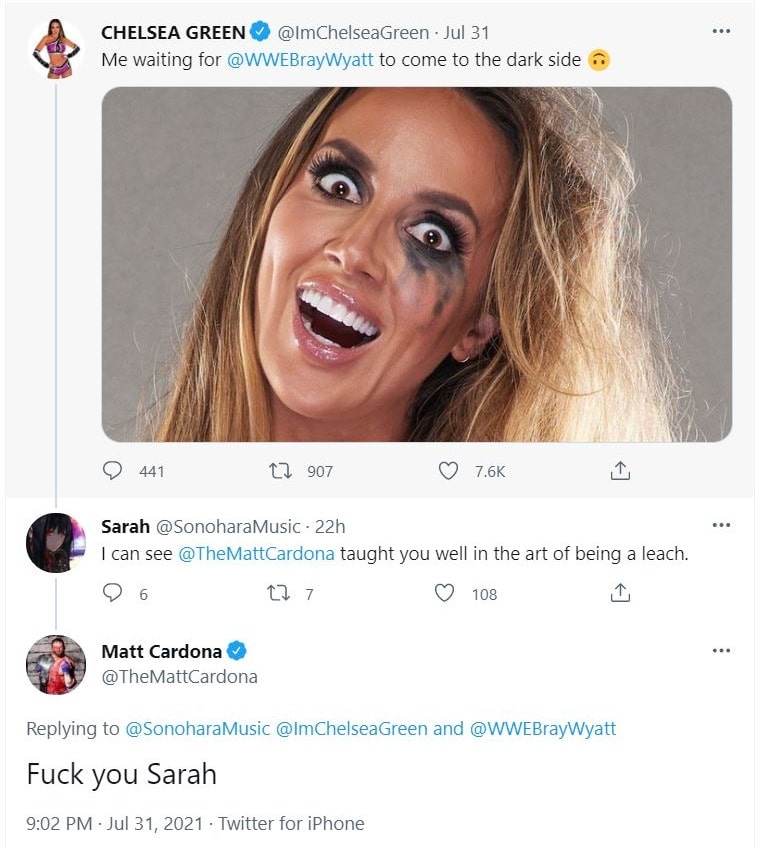The height and width of the screenshot is (847, 763).
Task: Open Matt Cardona's profile avatar
Action: pyautogui.click(x=55, y=664)
